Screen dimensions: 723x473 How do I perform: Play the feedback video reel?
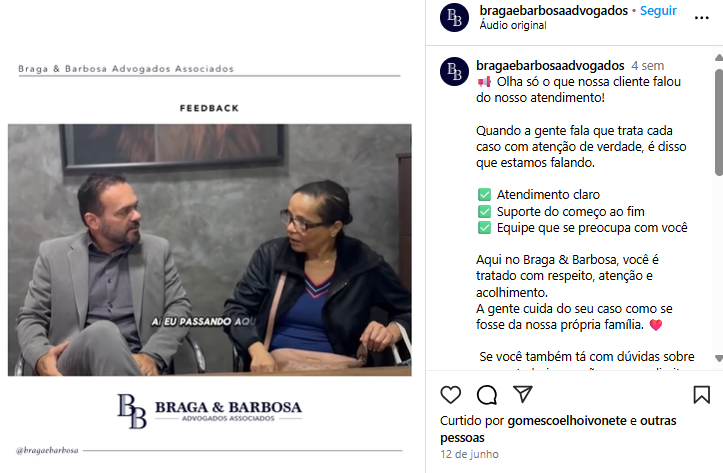click(x=210, y=249)
